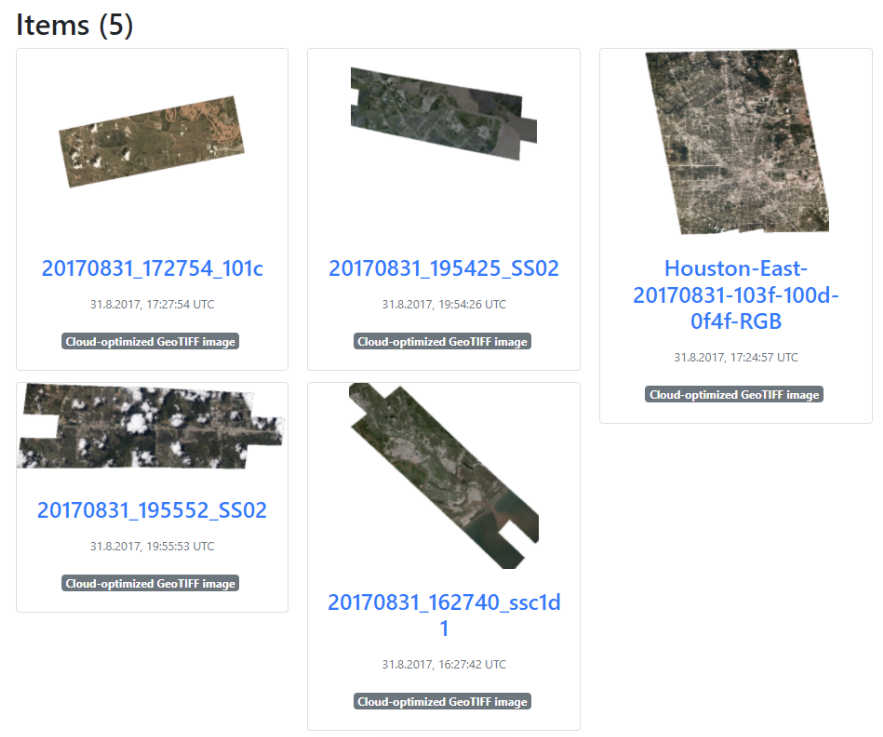This screenshot has height=737, width=883.
Task: Click the 19:54:26 UTC timestamp
Action: [x=443, y=304]
